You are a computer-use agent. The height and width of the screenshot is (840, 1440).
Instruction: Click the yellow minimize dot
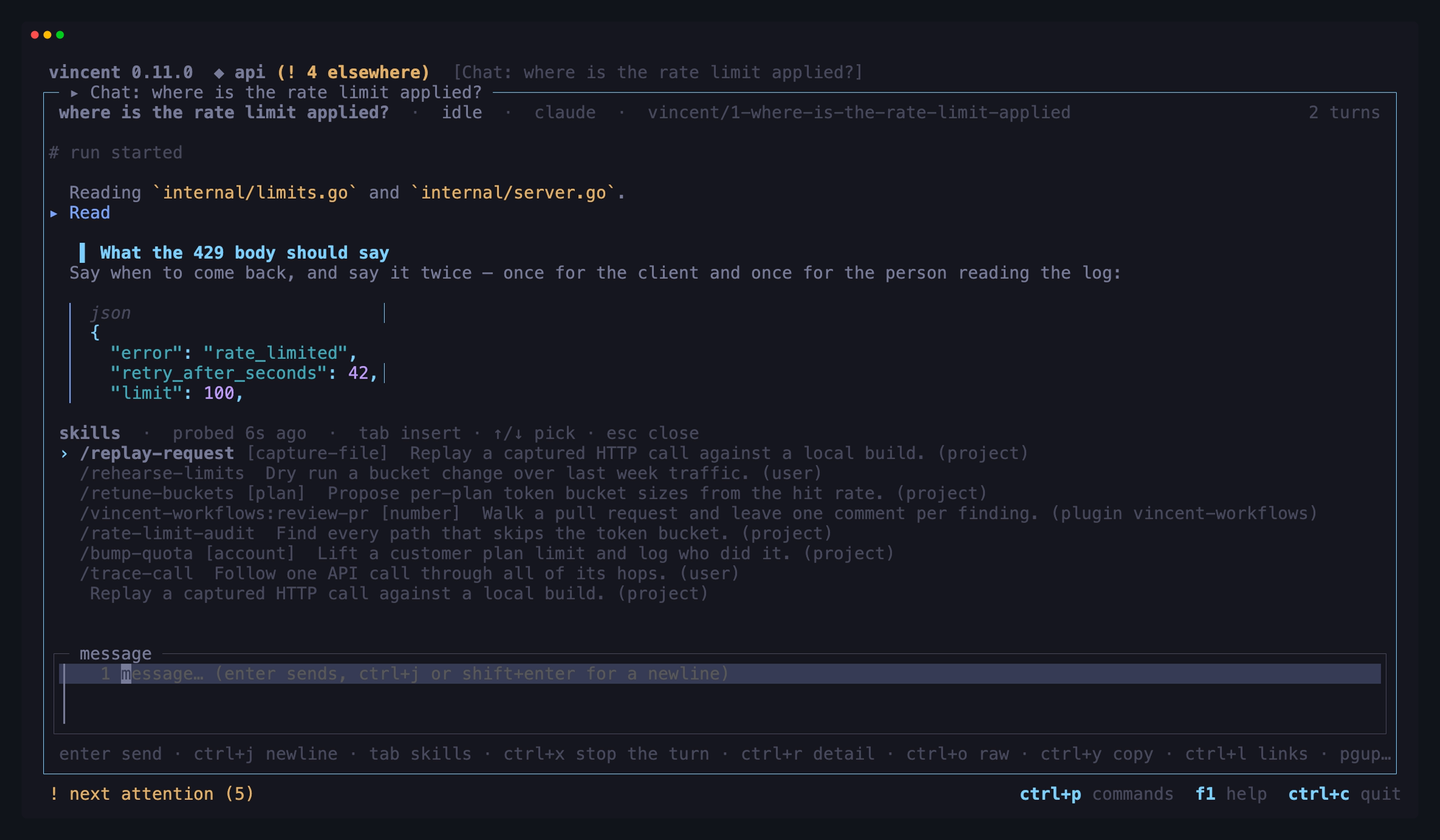point(47,35)
